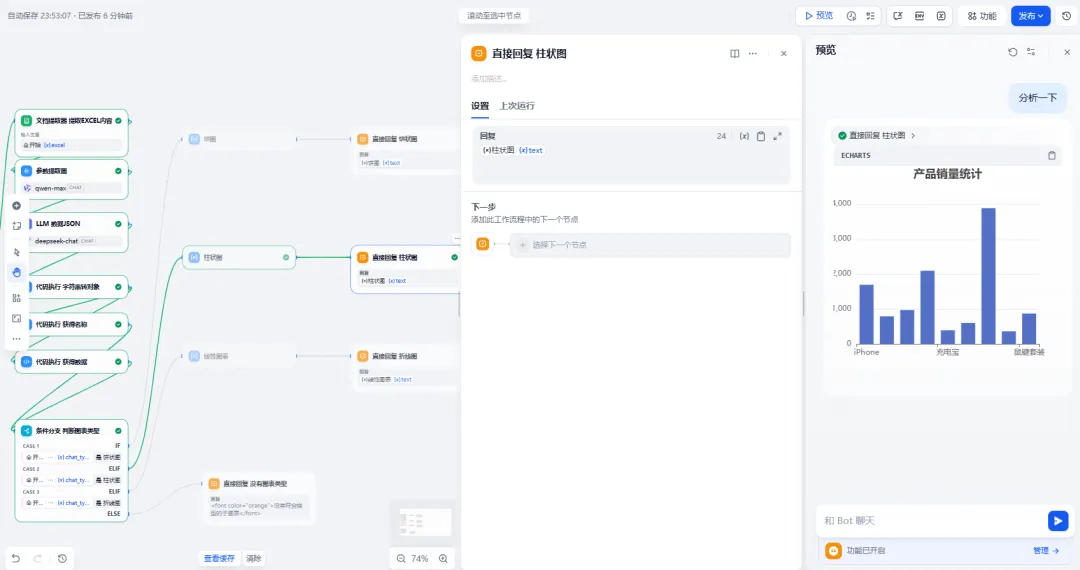This screenshot has height=570, width=1080.
Task: Select the pointer mode tool
Action: pyautogui.click(x=16, y=252)
